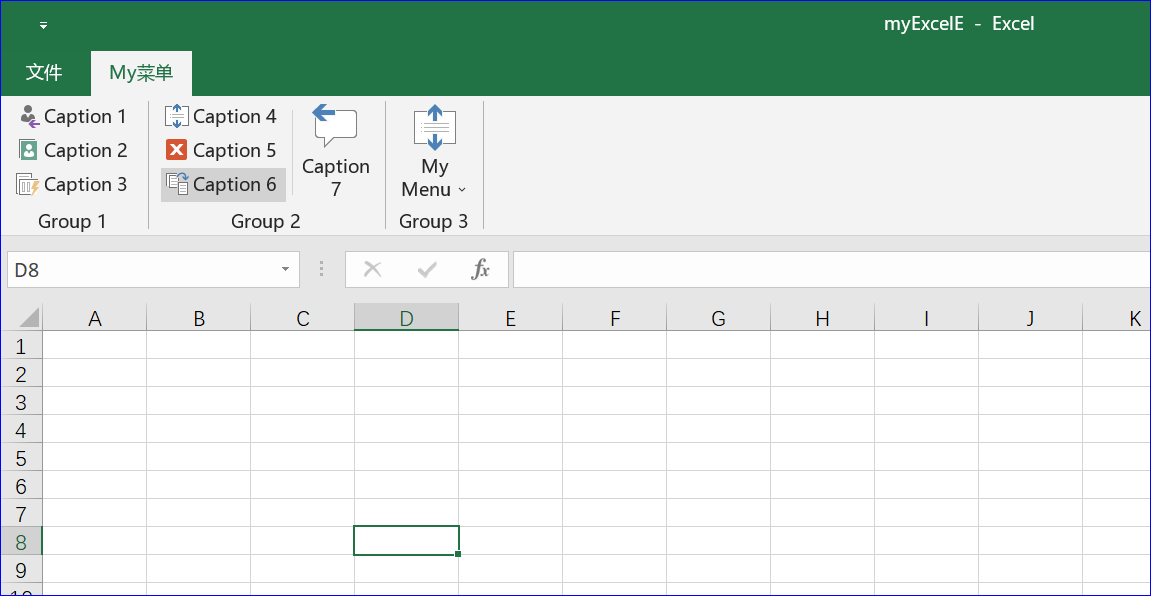Screen dimensions: 1151x596
Task: Select row 3 header
Action: [x=21, y=403]
